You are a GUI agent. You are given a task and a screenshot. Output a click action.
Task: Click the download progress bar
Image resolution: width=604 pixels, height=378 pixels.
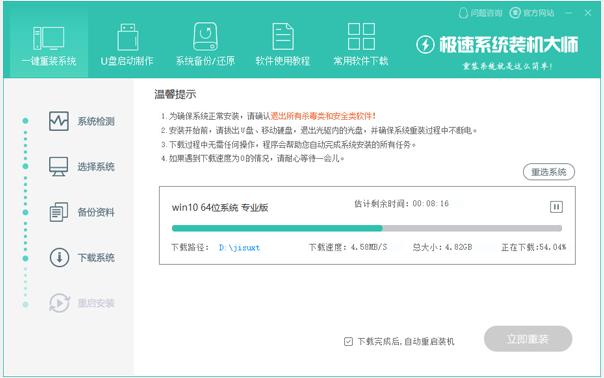pyautogui.click(x=367, y=228)
